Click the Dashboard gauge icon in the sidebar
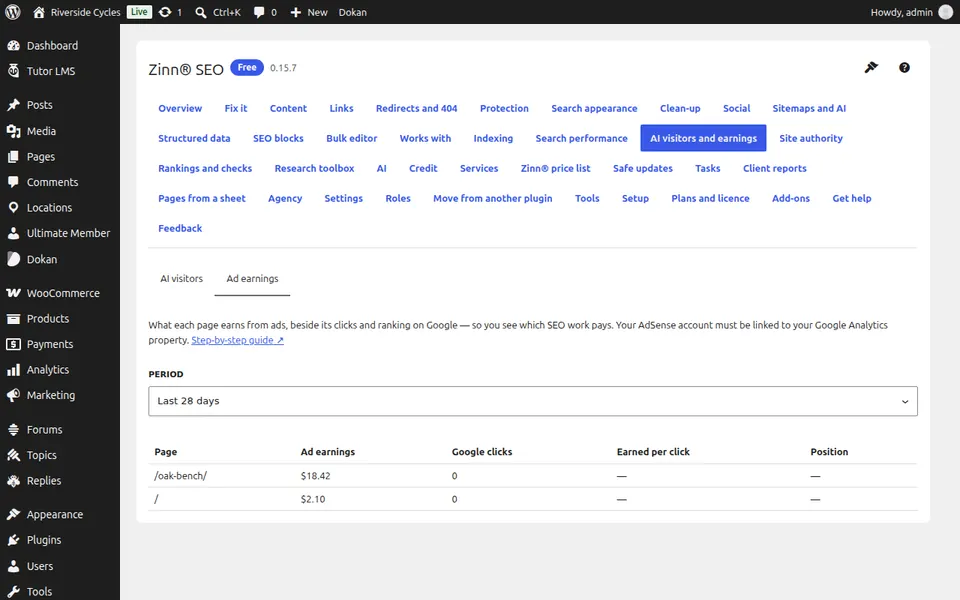The image size is (960, 600). click(13, 45)
